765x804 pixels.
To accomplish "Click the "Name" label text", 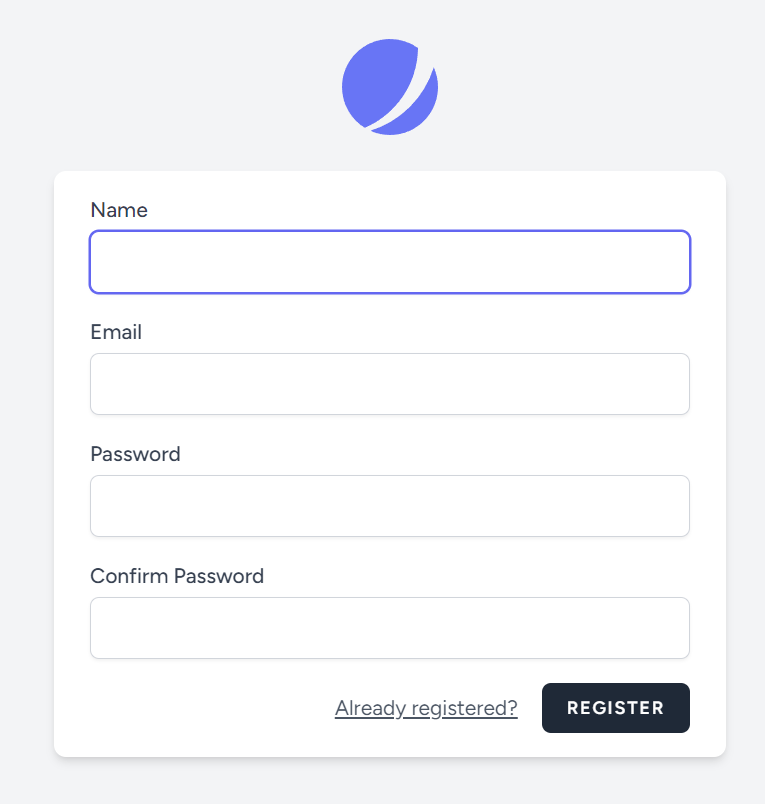I will point(119,210).
